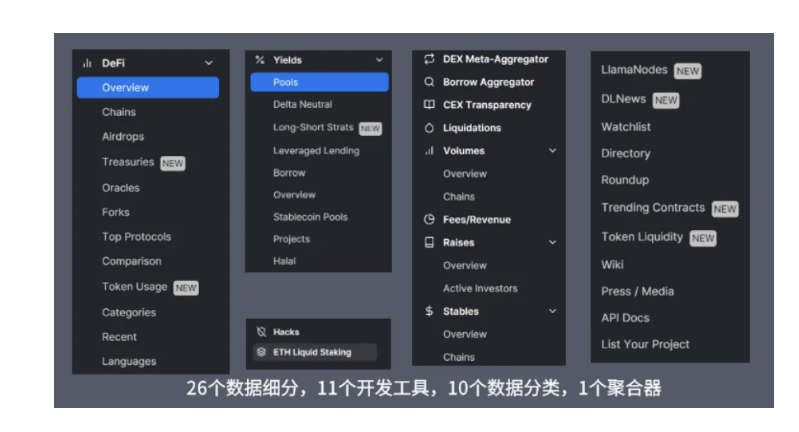This screenshot has width=799, height=432.
Task: Open Top Protocols
Action: (137, 237)
